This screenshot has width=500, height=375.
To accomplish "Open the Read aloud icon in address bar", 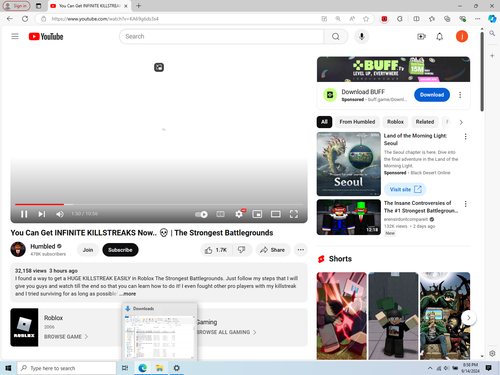I will coord(352,19).
